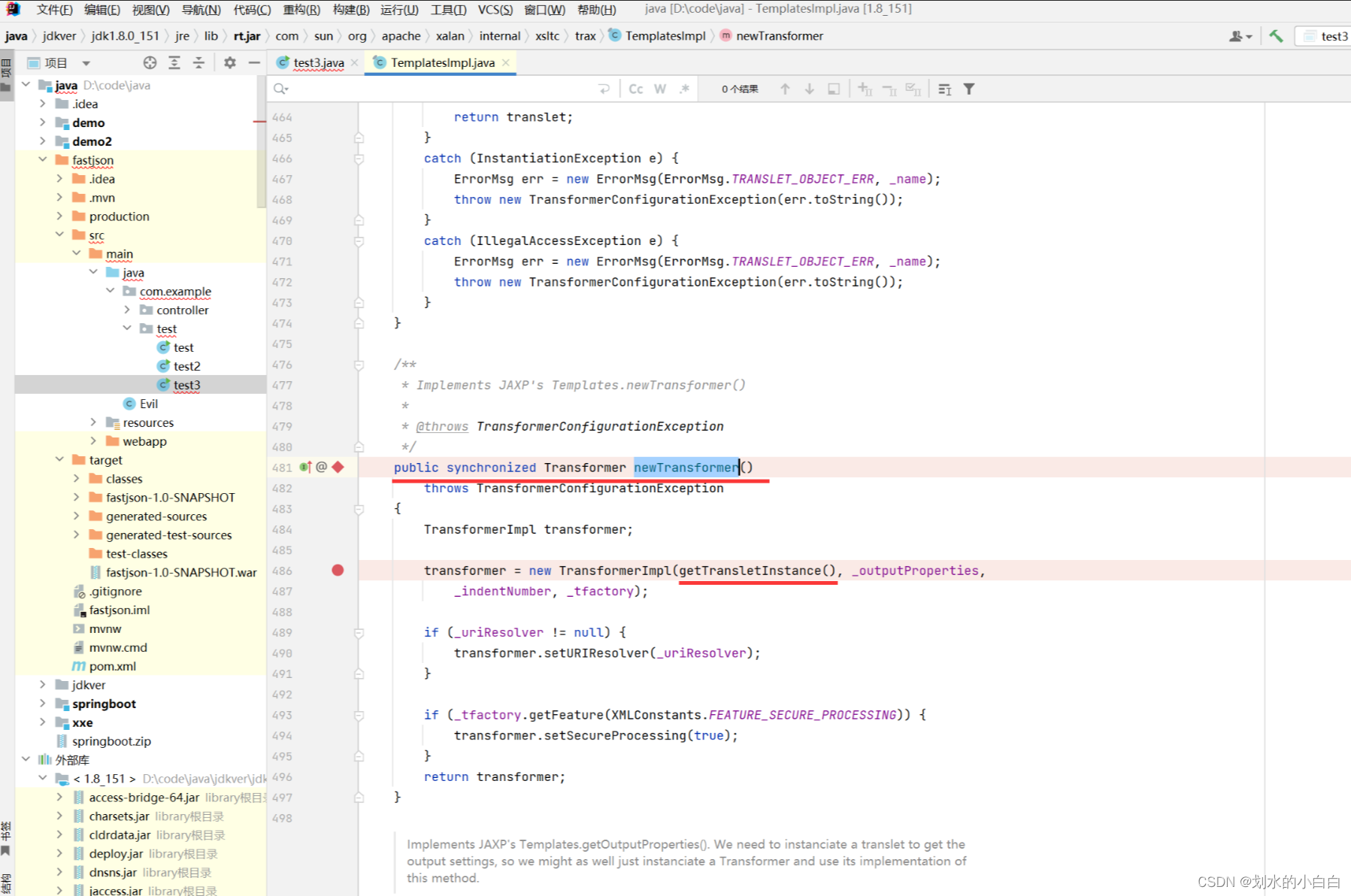Expand the demo folder in the tree
Viewport: 1351px width, 896px height.
point(43,122)
